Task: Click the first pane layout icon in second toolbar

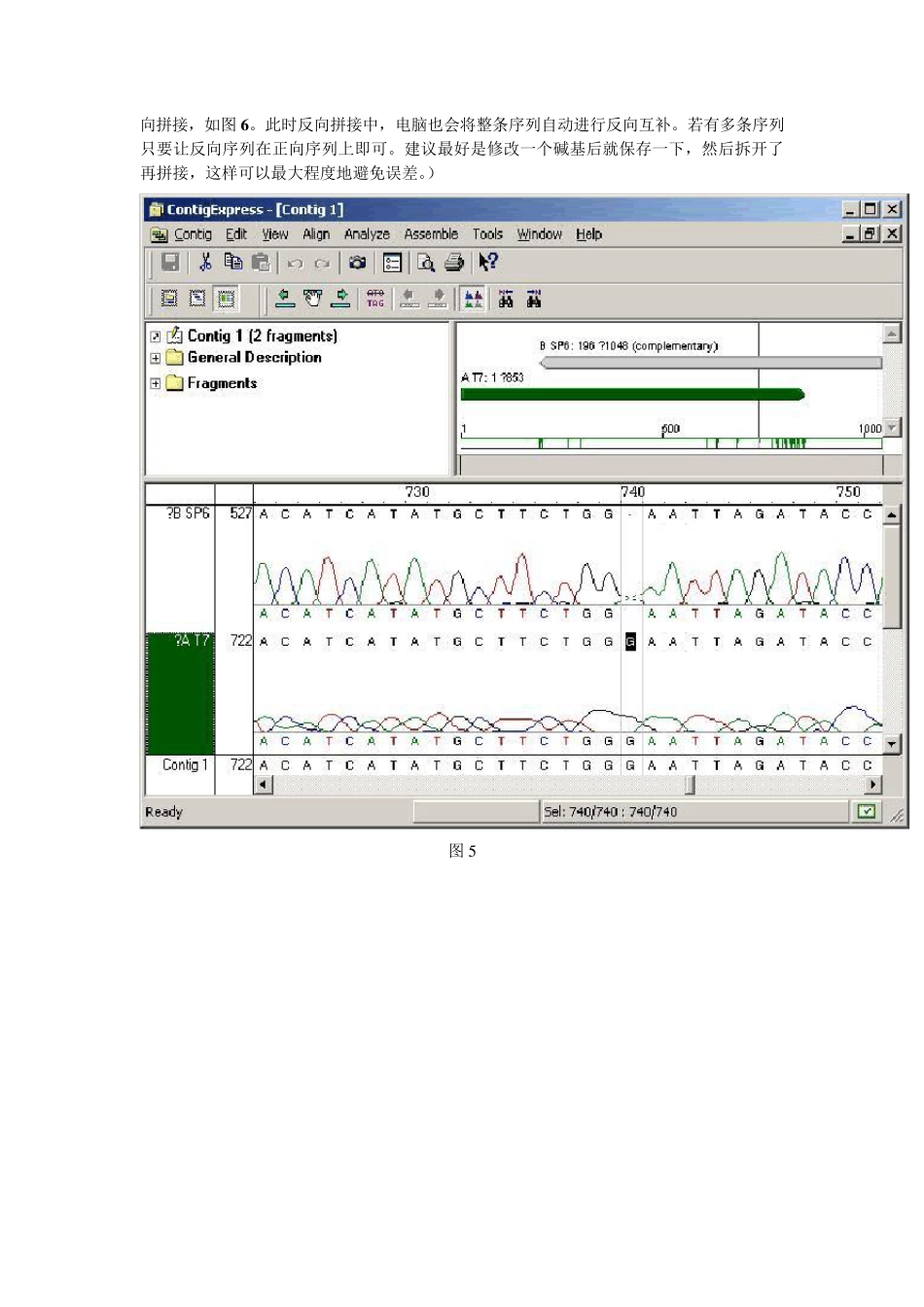Action: coord(169,299)
